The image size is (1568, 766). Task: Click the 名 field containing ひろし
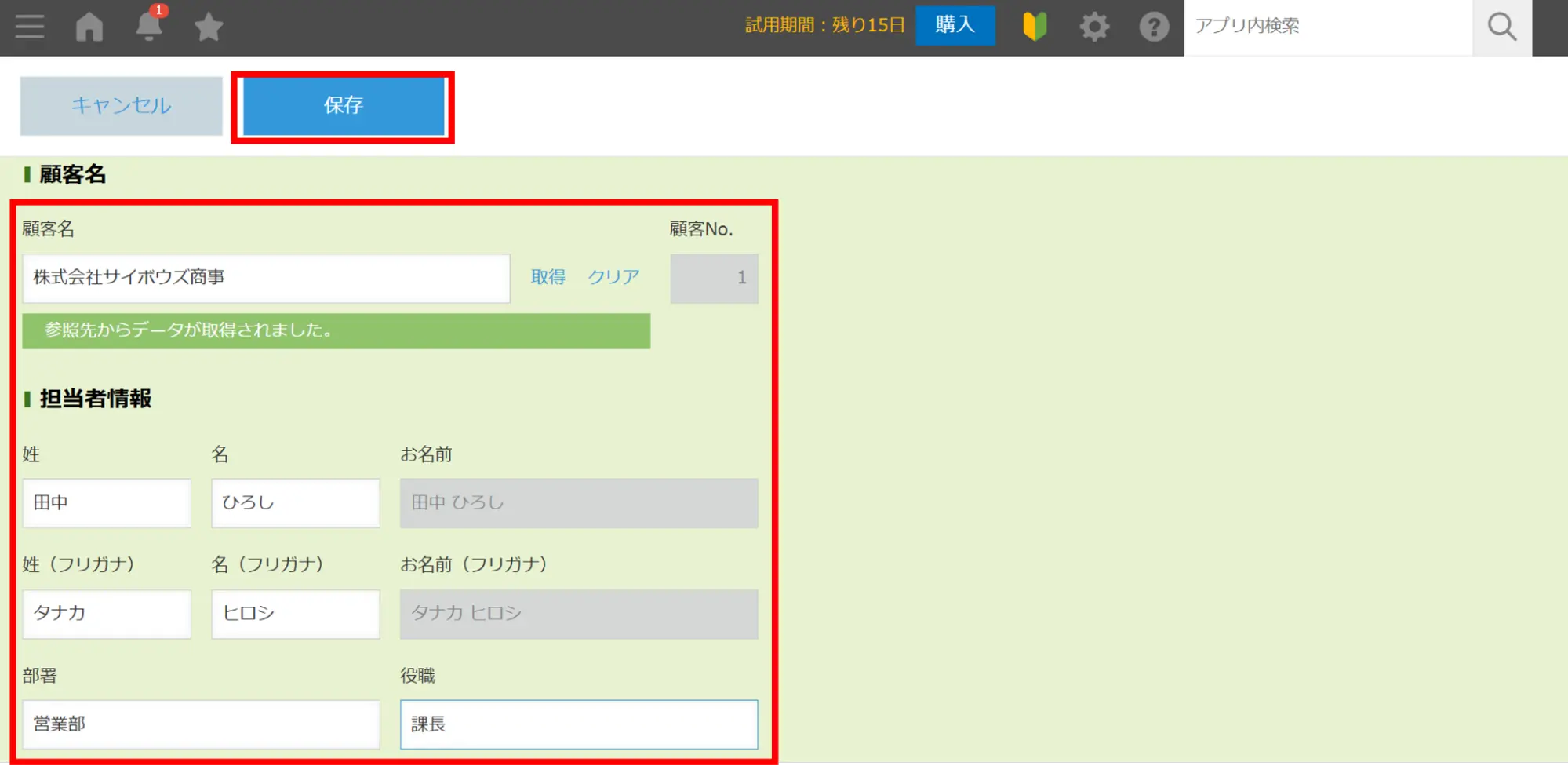(x=296, y=503)
